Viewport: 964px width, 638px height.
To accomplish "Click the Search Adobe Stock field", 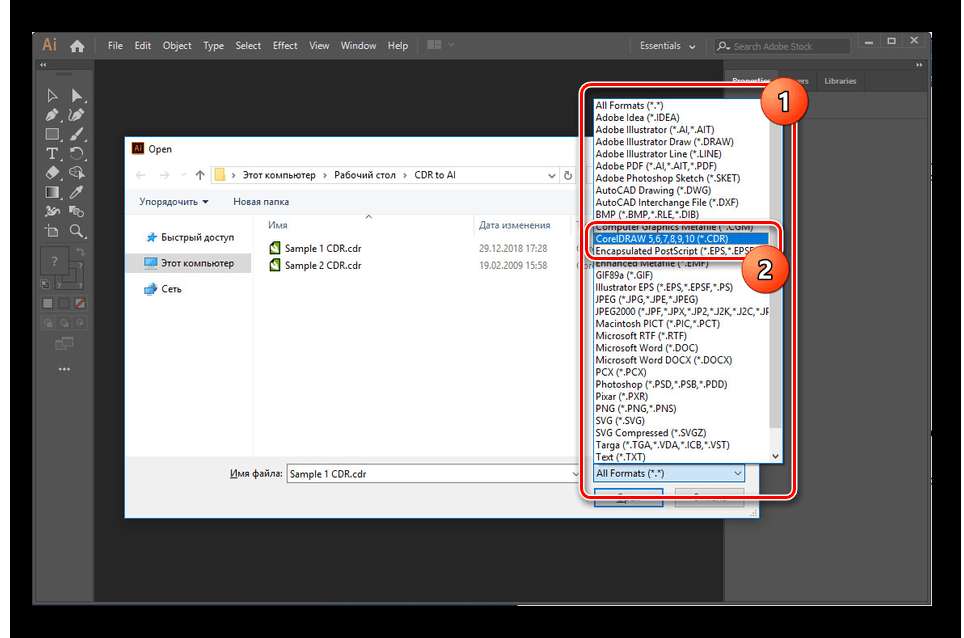I will coord(782,46).
